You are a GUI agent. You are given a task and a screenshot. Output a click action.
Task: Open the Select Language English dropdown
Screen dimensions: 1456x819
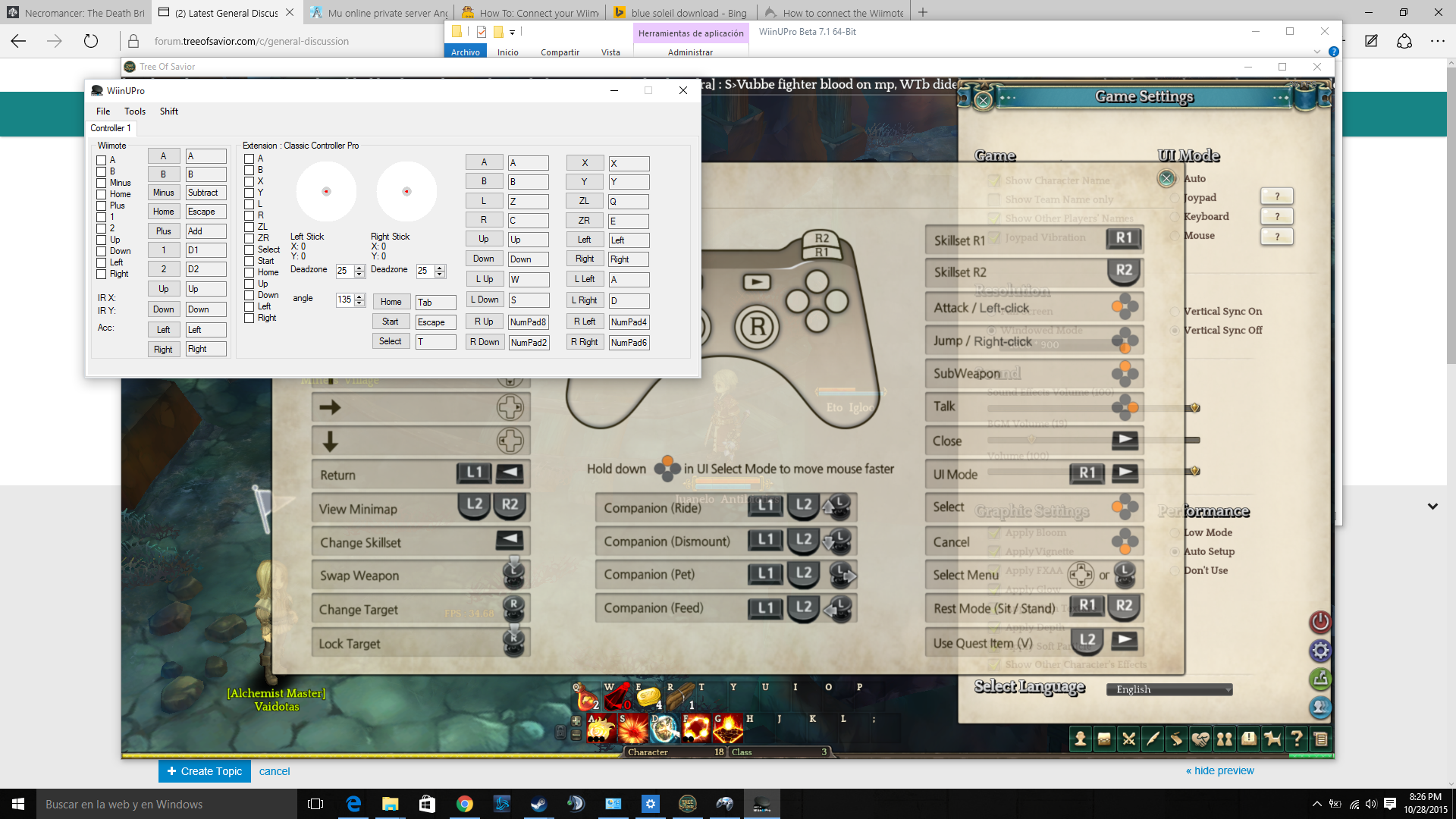(x=1169, y=689)
